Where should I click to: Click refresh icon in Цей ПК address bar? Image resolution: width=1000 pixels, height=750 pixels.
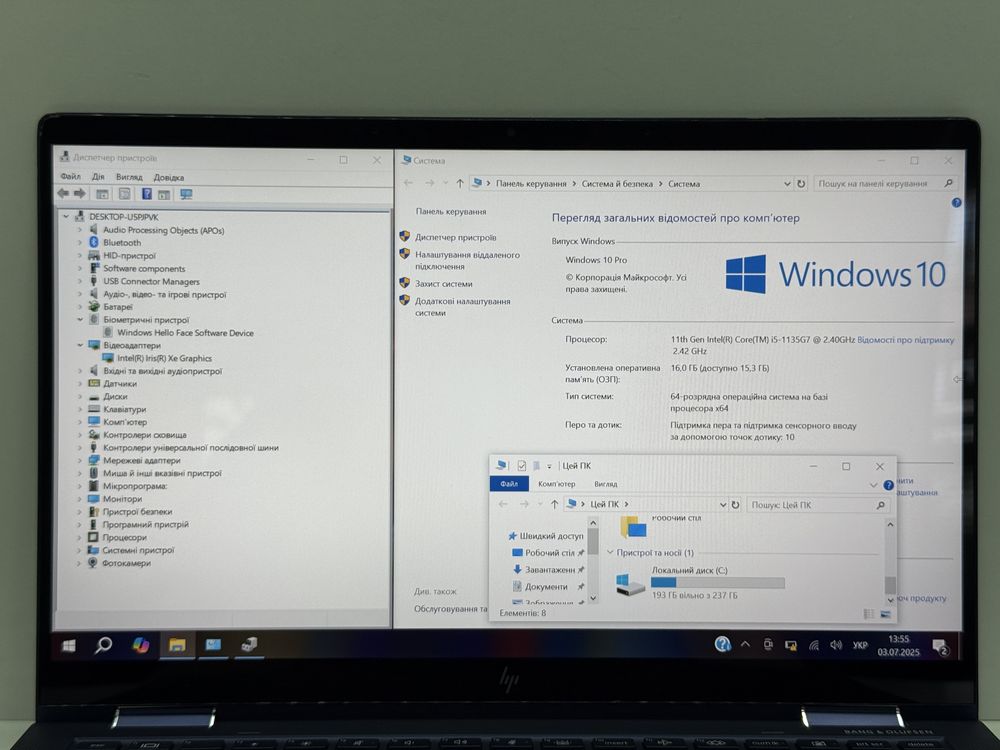point(735,504)
